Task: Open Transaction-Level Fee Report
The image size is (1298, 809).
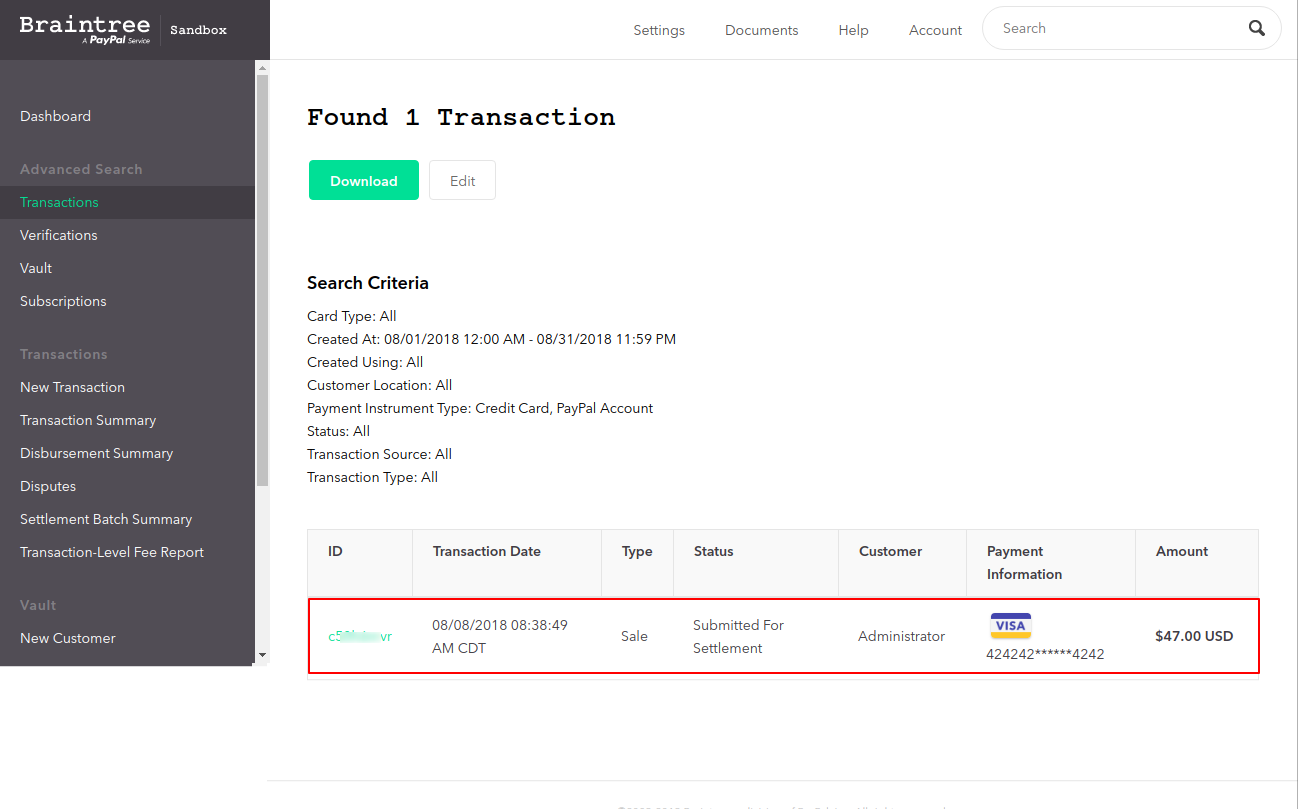Action: point(112,552)
